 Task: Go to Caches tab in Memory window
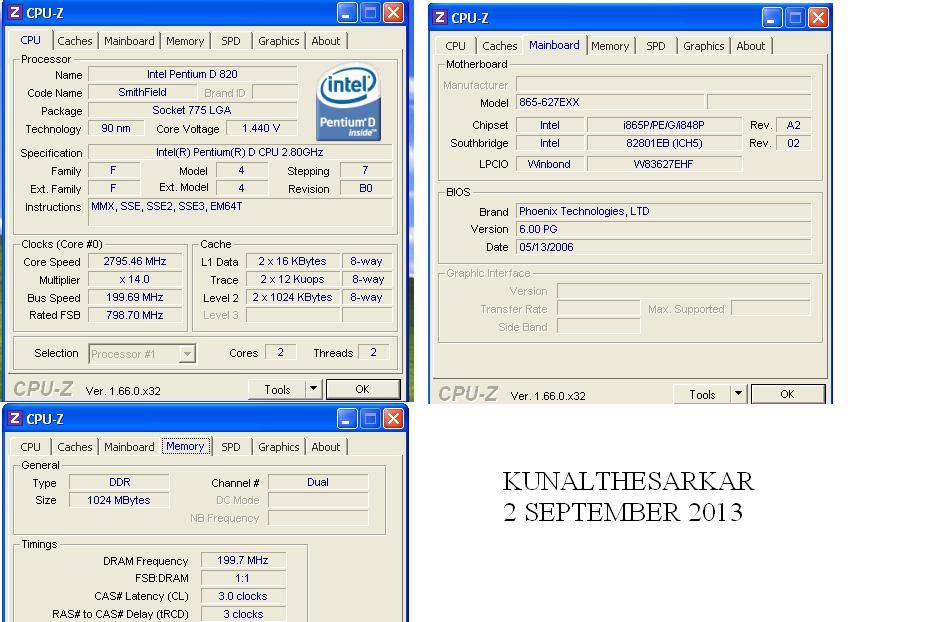[x=75, y=447]
